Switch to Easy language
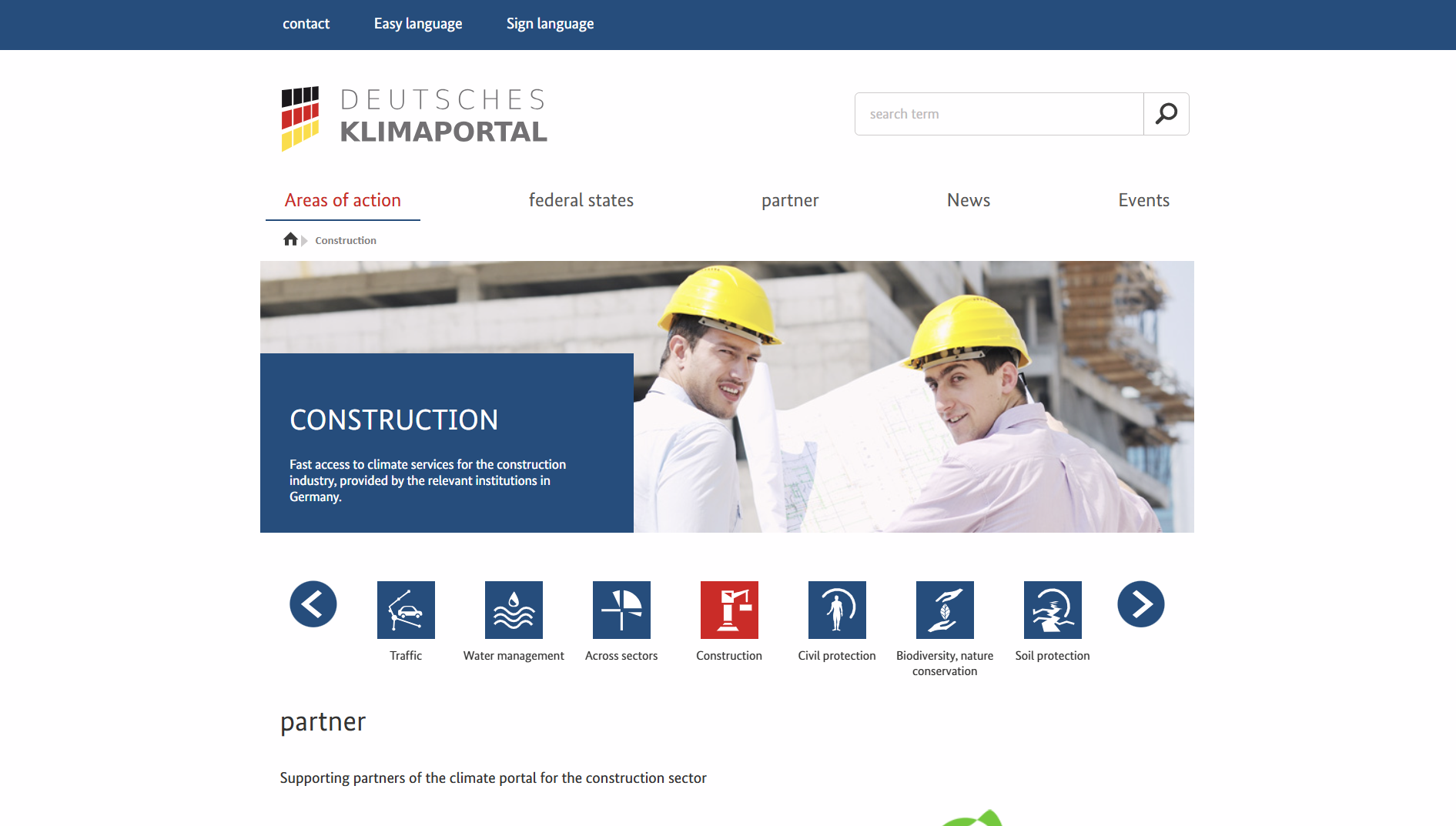 418,24
